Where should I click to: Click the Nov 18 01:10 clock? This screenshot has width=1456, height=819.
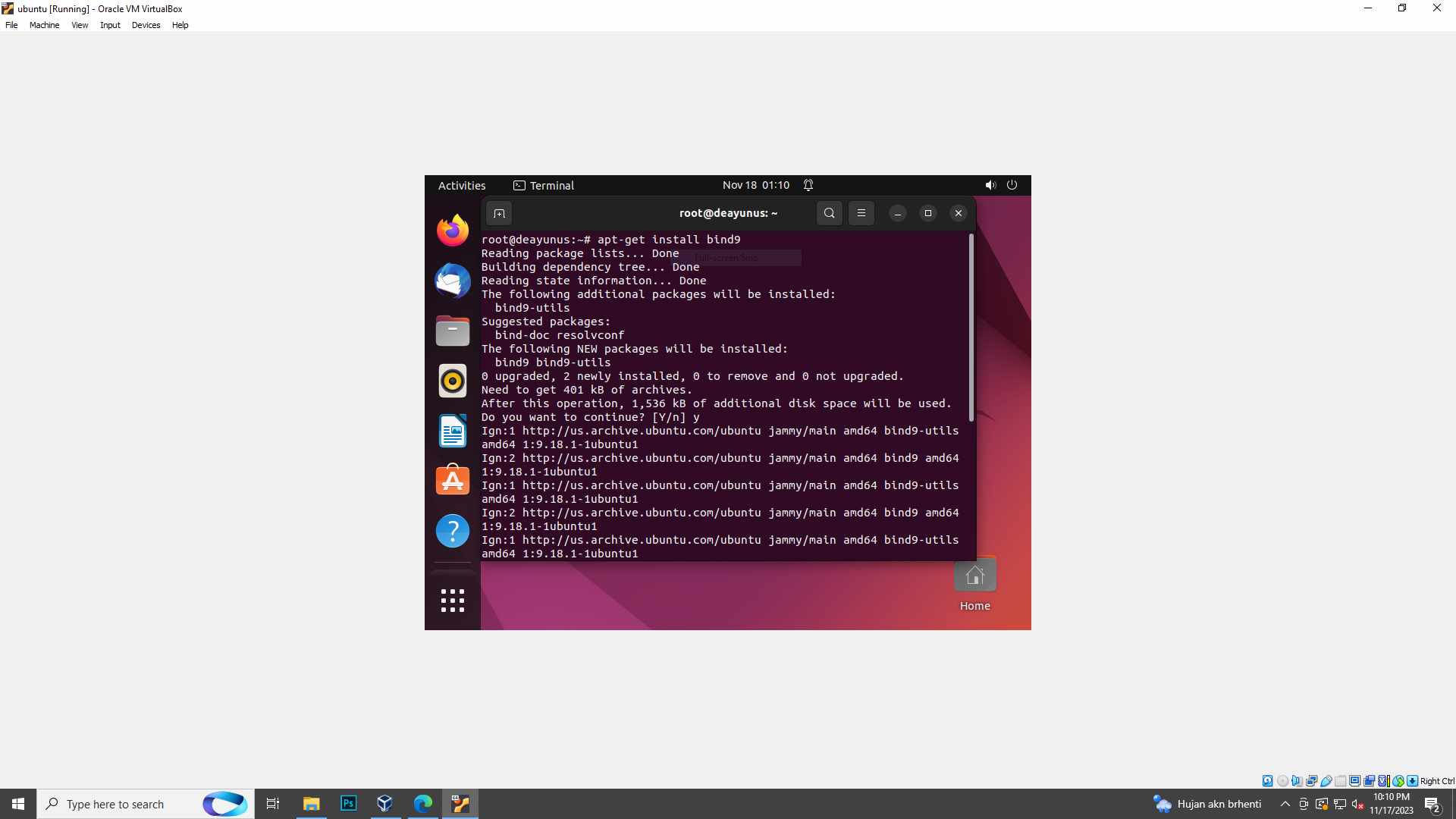(x=756, y=185)
